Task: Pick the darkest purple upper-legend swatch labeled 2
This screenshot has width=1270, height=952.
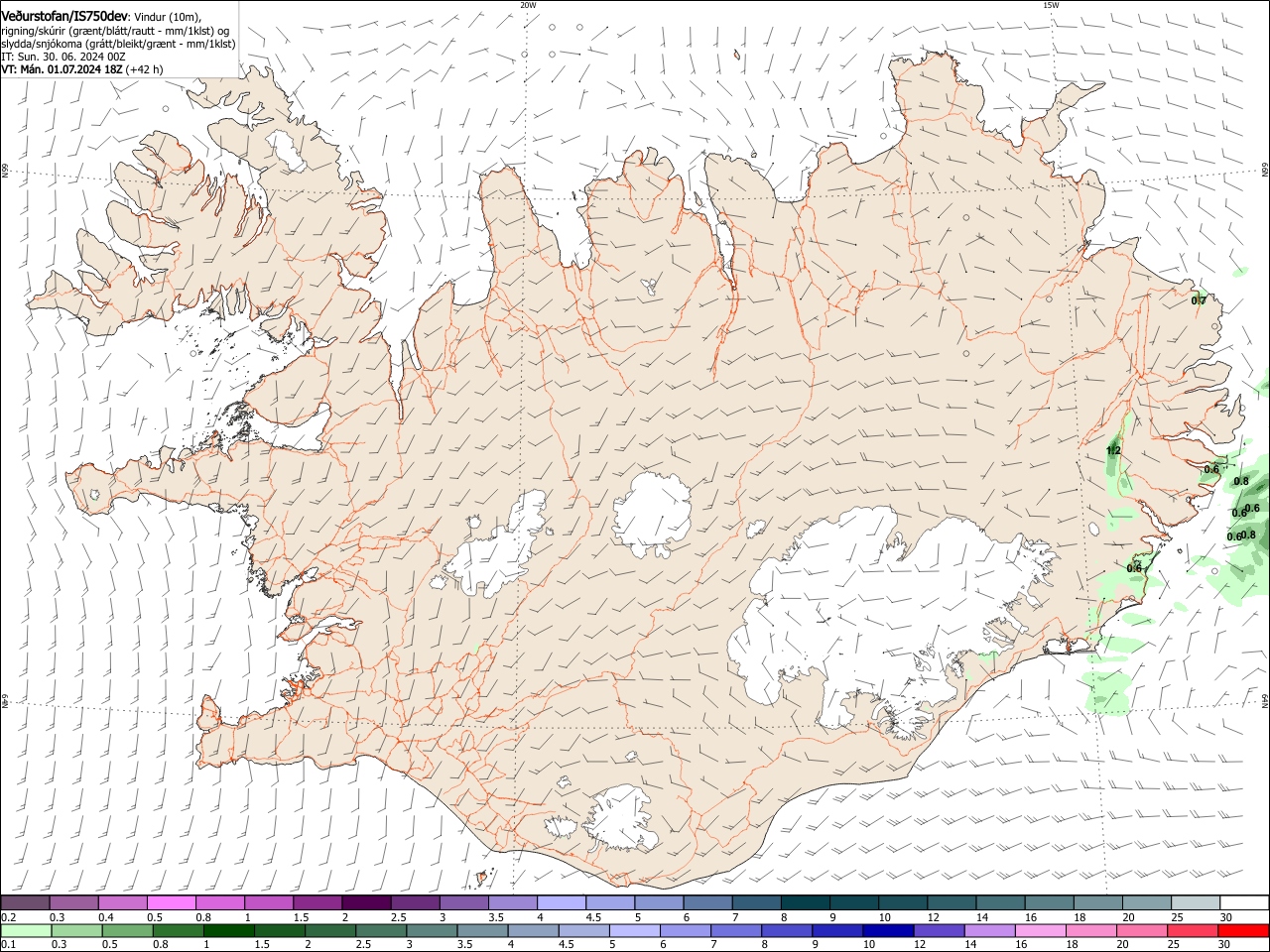Action: pyautogui.click(x=366, y=903)
